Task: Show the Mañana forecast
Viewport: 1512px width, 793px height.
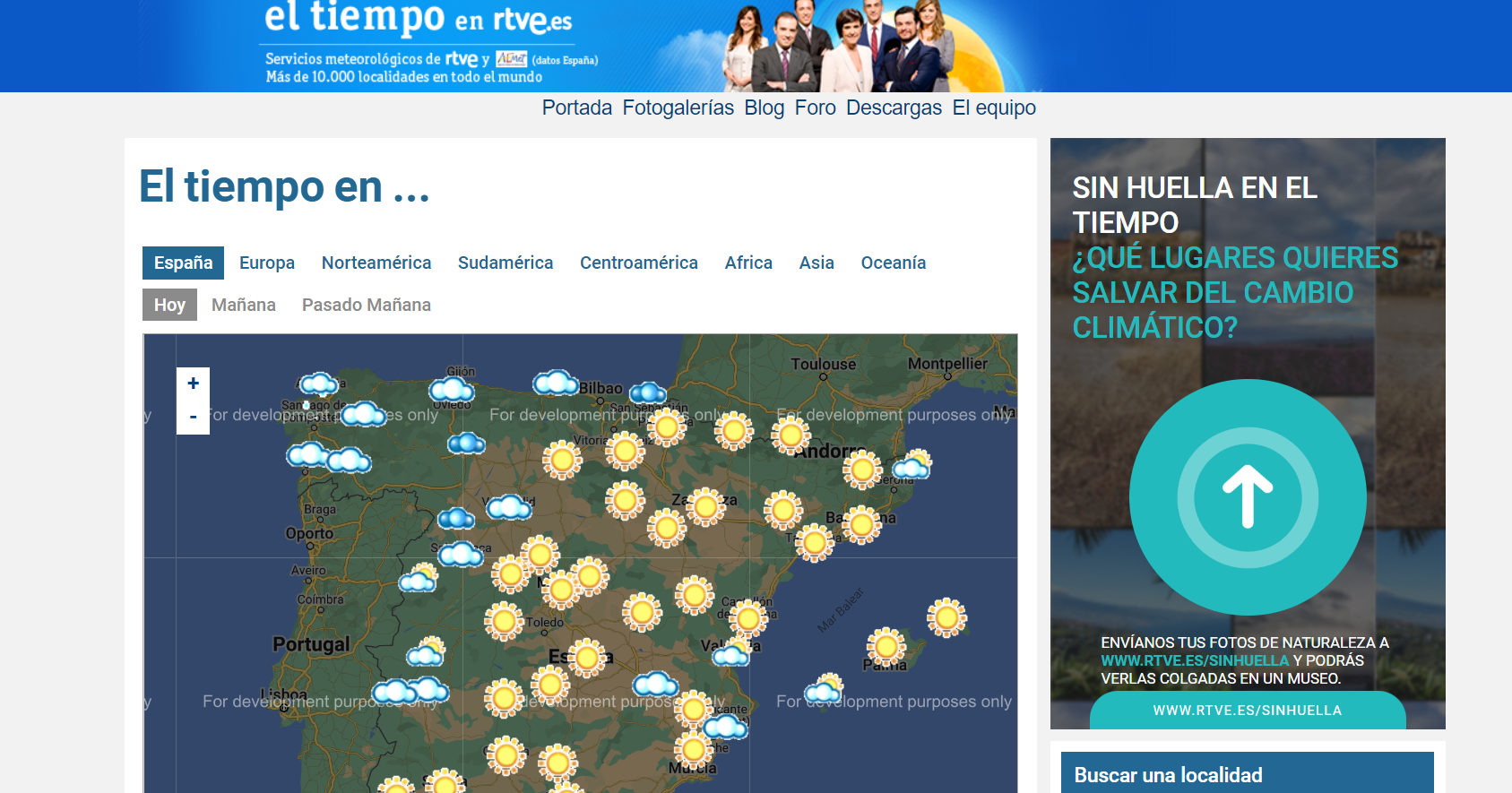Action: tap(244, 305)
